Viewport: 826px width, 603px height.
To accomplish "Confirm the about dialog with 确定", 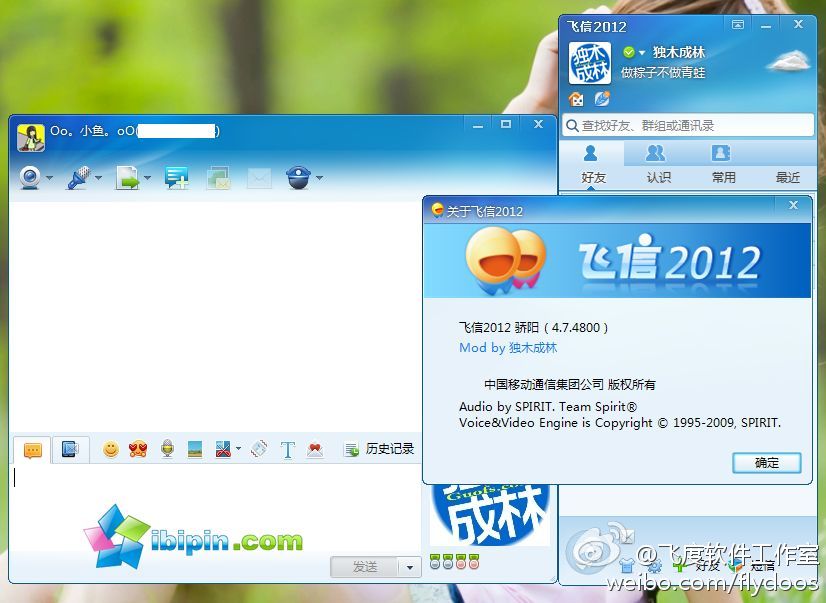I will click(x=766, y=463).
